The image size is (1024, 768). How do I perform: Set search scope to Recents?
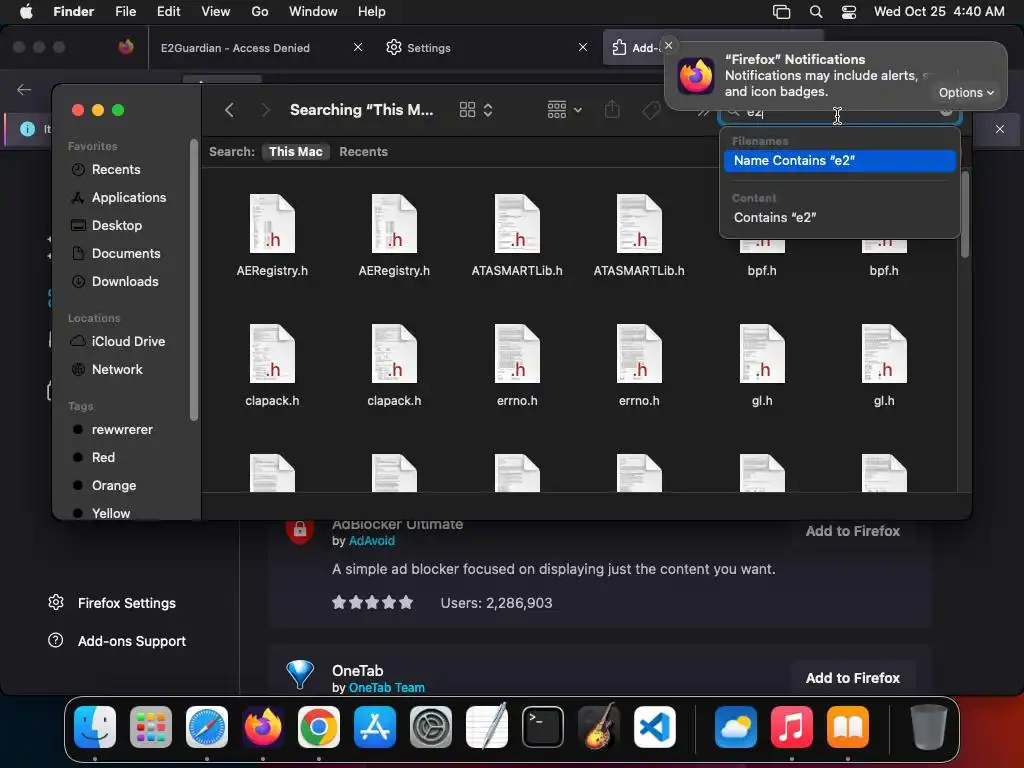tap(364, 152)
